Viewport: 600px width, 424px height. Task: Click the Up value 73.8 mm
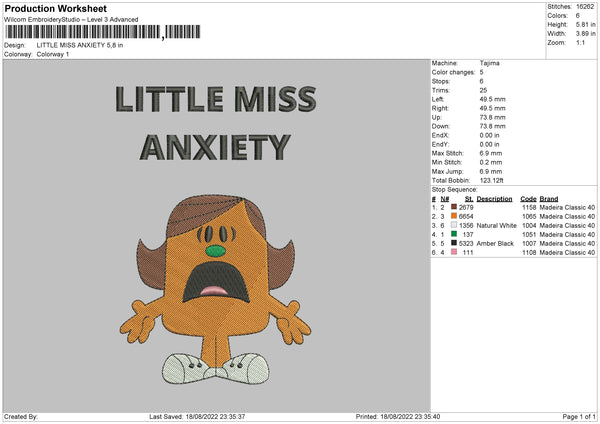[x=492, y=117]
